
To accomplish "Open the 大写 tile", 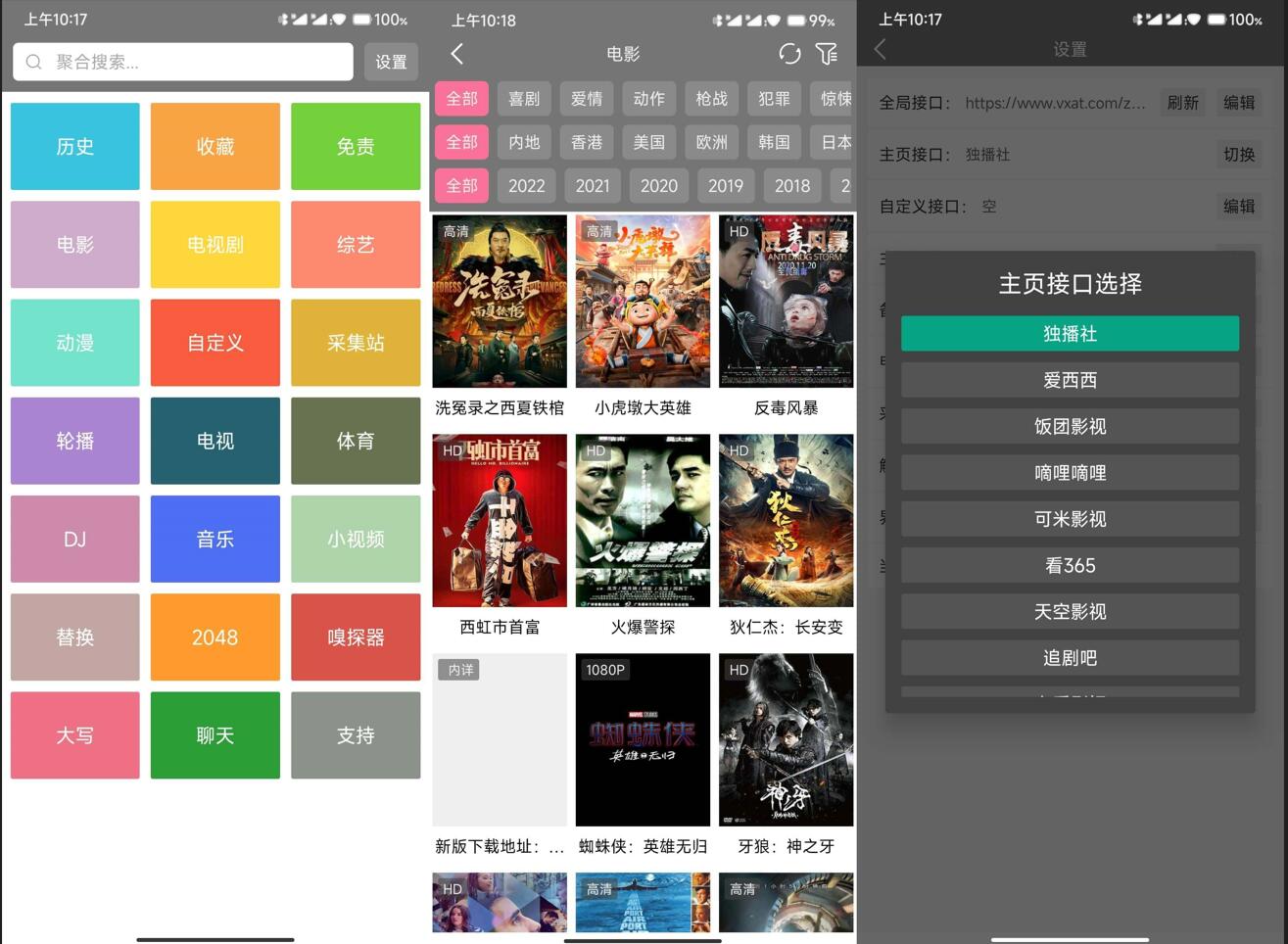I will tap(75, 735).
